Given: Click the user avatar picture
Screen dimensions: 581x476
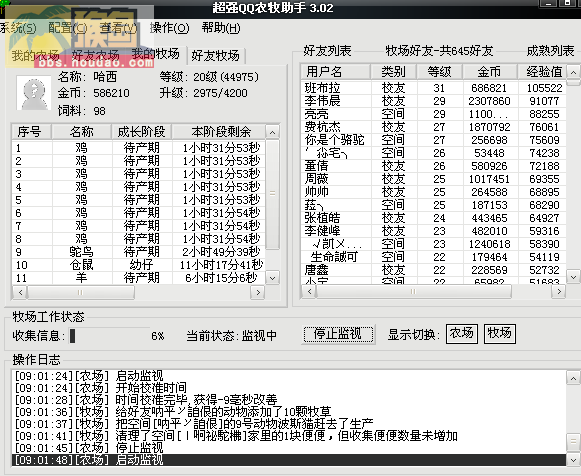Looking at the screenshot, I should (x=34, y=93).
